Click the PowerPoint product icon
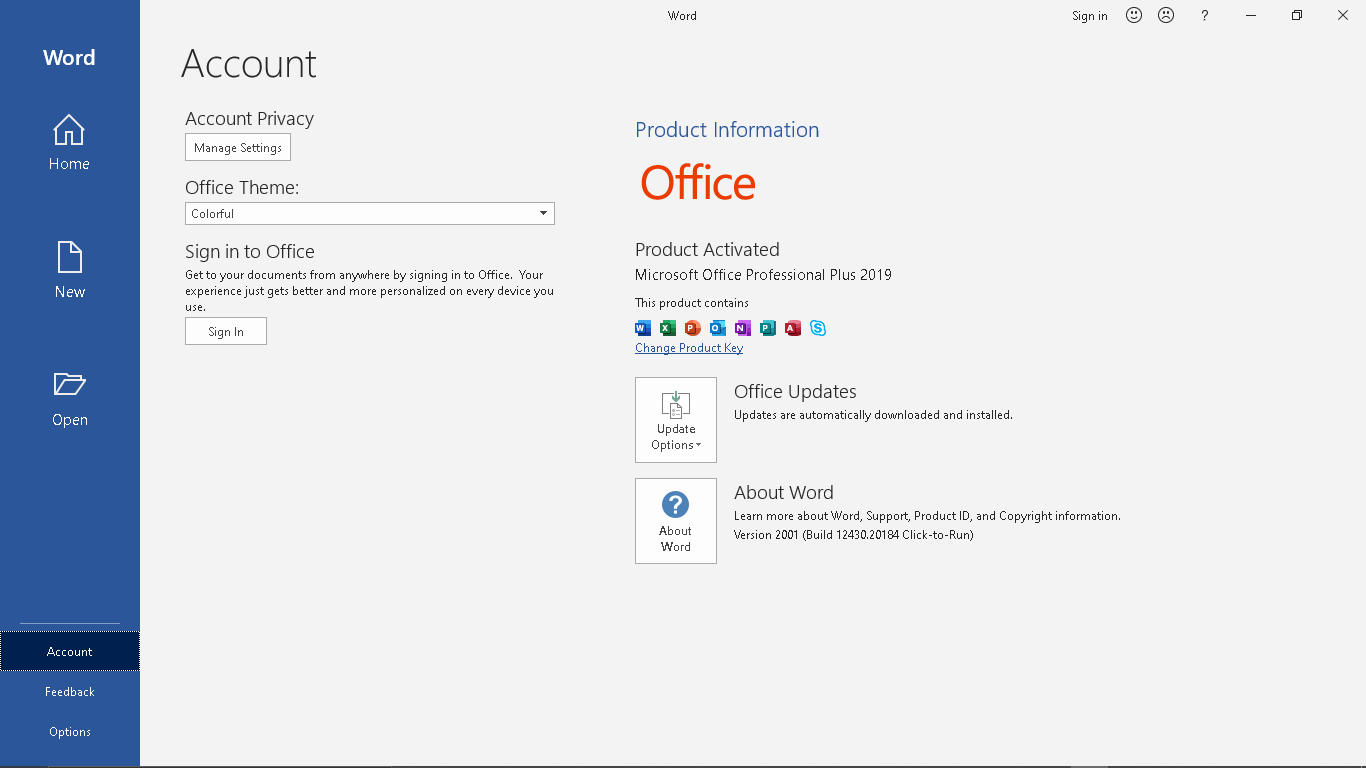 click(693, 328)
